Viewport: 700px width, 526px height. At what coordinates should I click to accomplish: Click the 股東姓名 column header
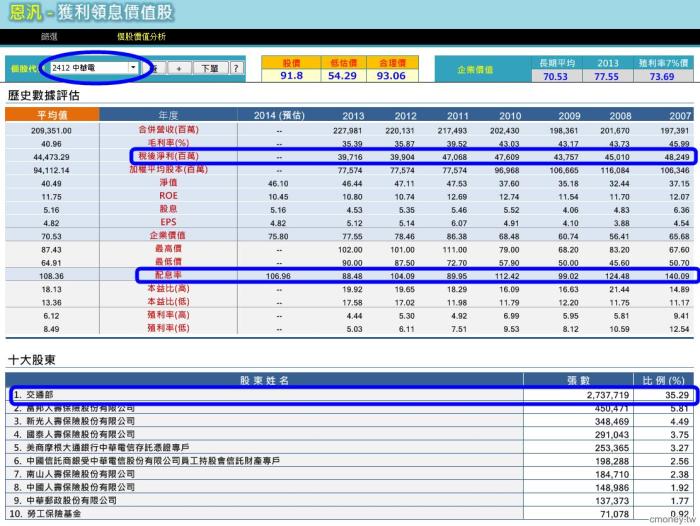[264, 380]
